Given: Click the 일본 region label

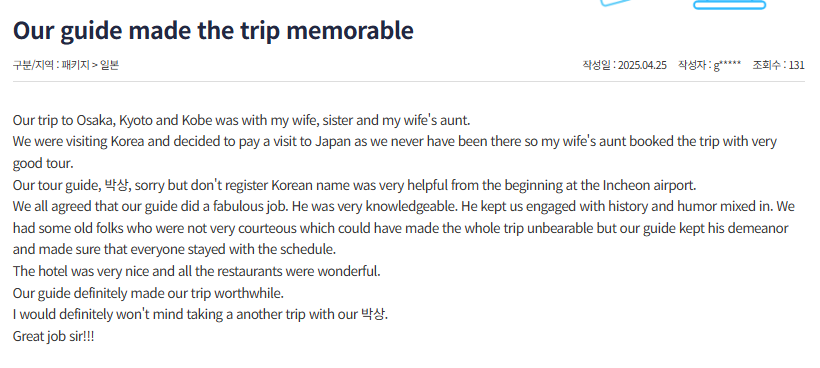Looking at the screenshot, I should pos(109,65).
